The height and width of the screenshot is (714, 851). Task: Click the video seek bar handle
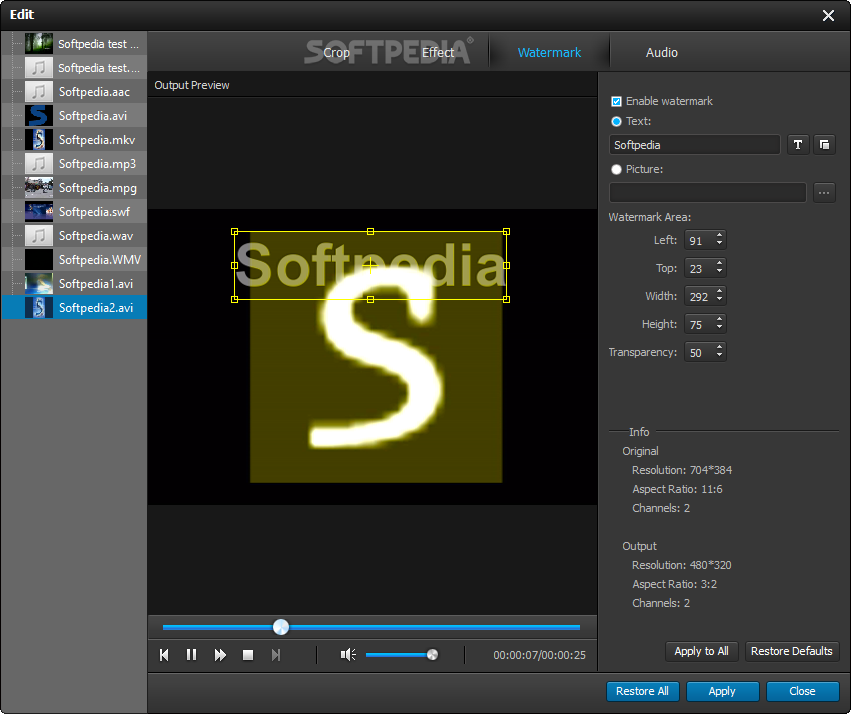pyautogui.click(x=281, y=627)
